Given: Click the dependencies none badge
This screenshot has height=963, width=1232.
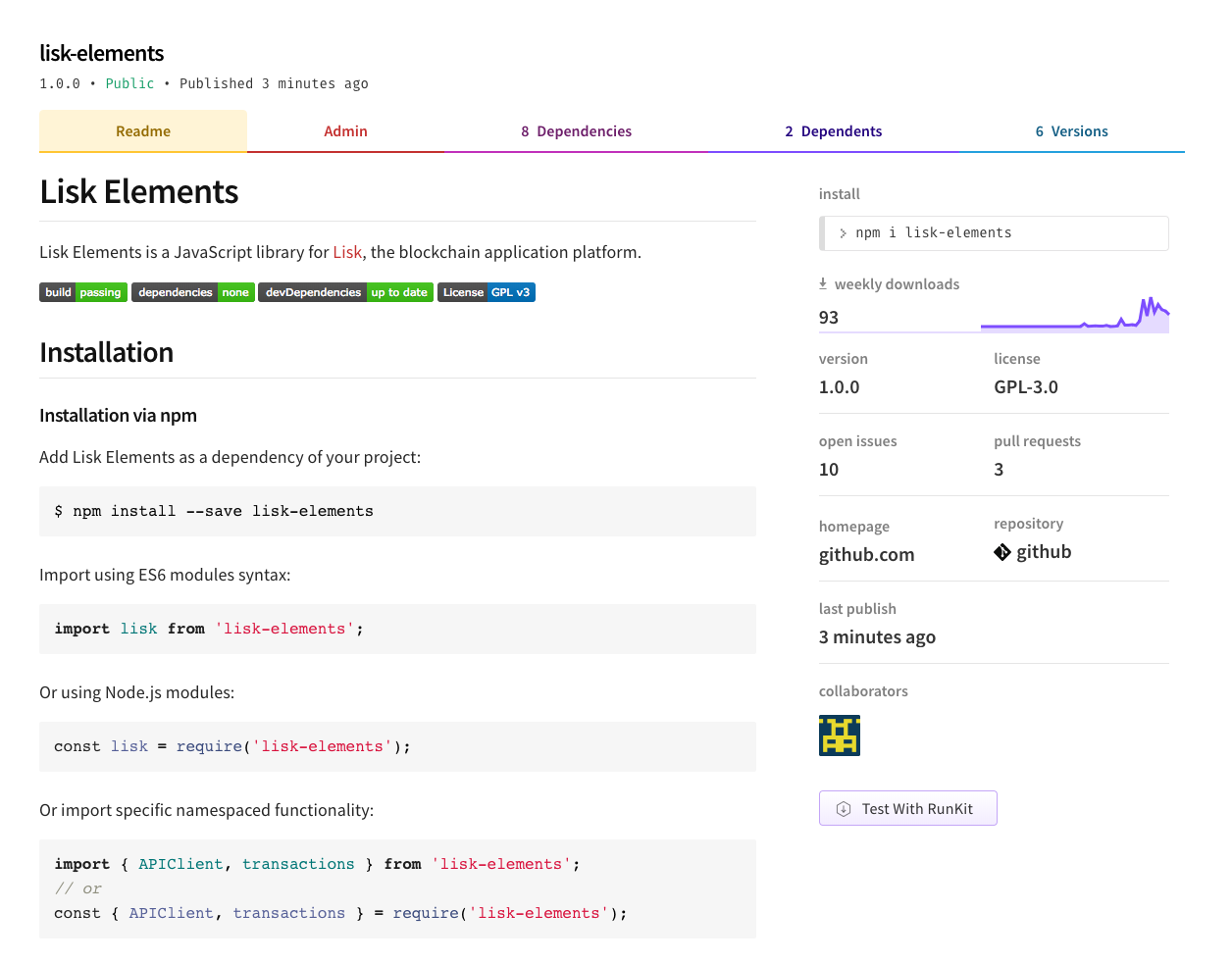Looking at the screenshot, I should pos(193,292).
